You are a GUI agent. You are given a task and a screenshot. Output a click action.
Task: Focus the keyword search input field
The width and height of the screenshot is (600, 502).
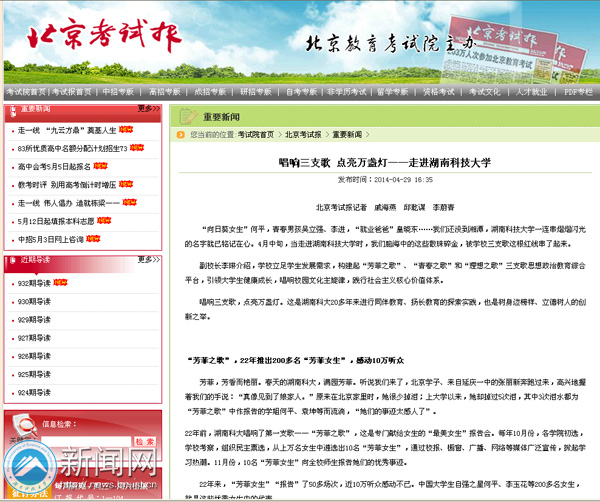[86, 442]
